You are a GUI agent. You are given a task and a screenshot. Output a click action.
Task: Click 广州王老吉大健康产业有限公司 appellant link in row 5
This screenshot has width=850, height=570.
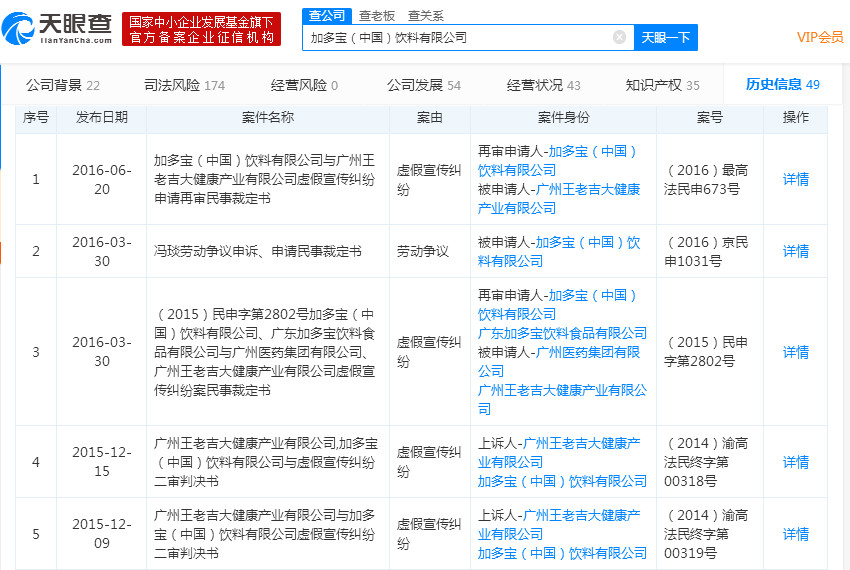pyautogui.click(x=559, y=524)
